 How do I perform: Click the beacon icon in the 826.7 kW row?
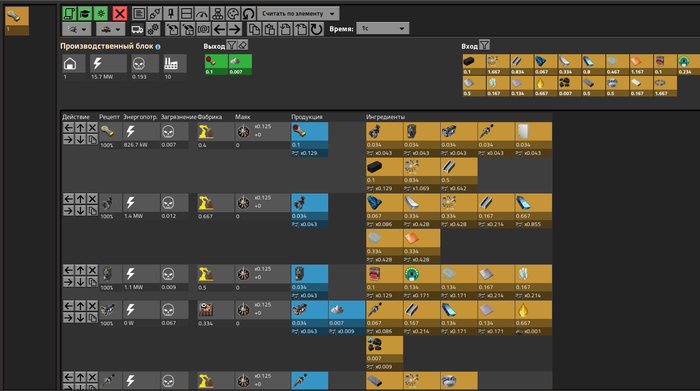(243, 132)
